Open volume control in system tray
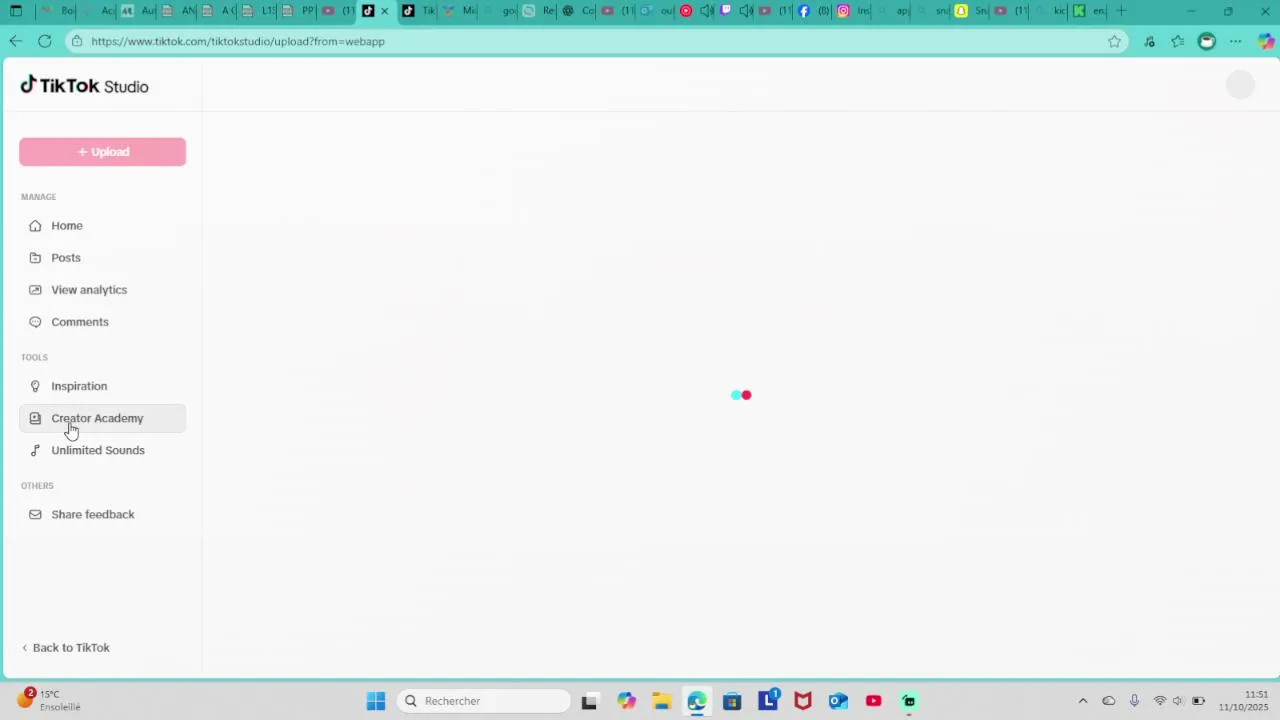Image resolution: width=1280 pixels, height=720 pixels. pyautogui.click(x=1178, y=701)
